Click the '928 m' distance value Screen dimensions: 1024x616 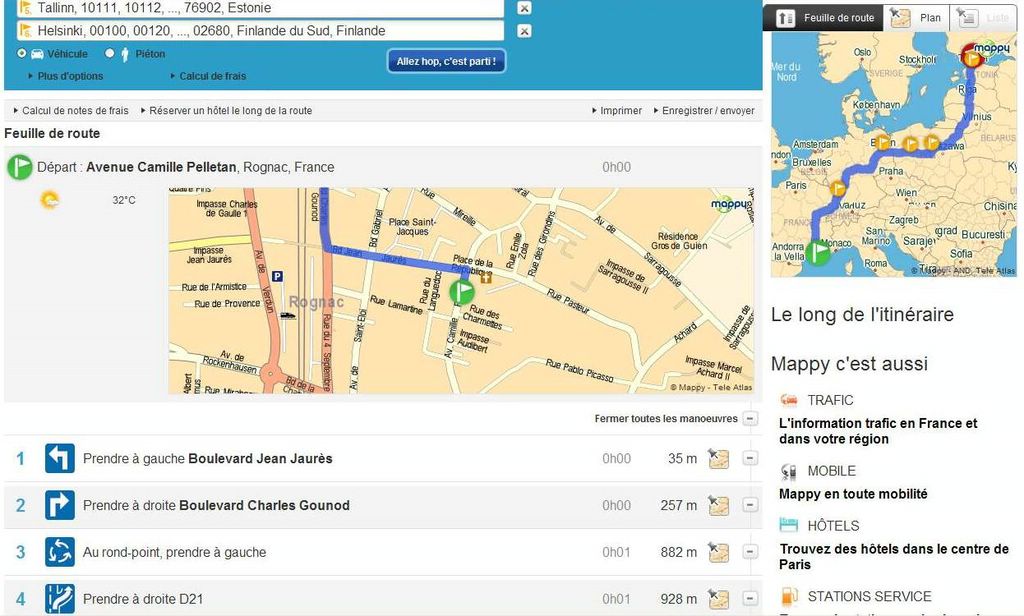(679, 599)
